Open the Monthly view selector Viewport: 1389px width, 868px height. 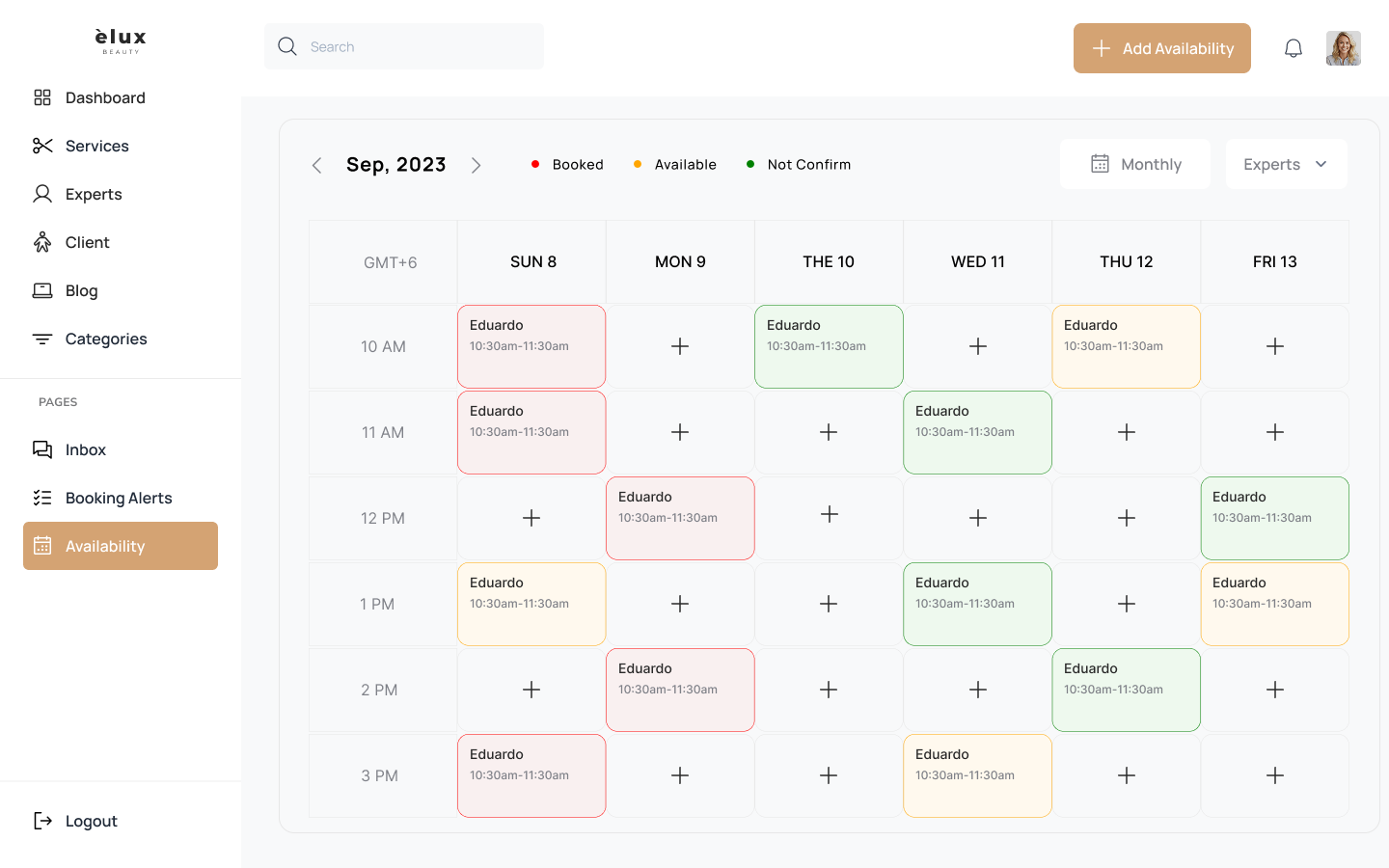pos(1135,164)
